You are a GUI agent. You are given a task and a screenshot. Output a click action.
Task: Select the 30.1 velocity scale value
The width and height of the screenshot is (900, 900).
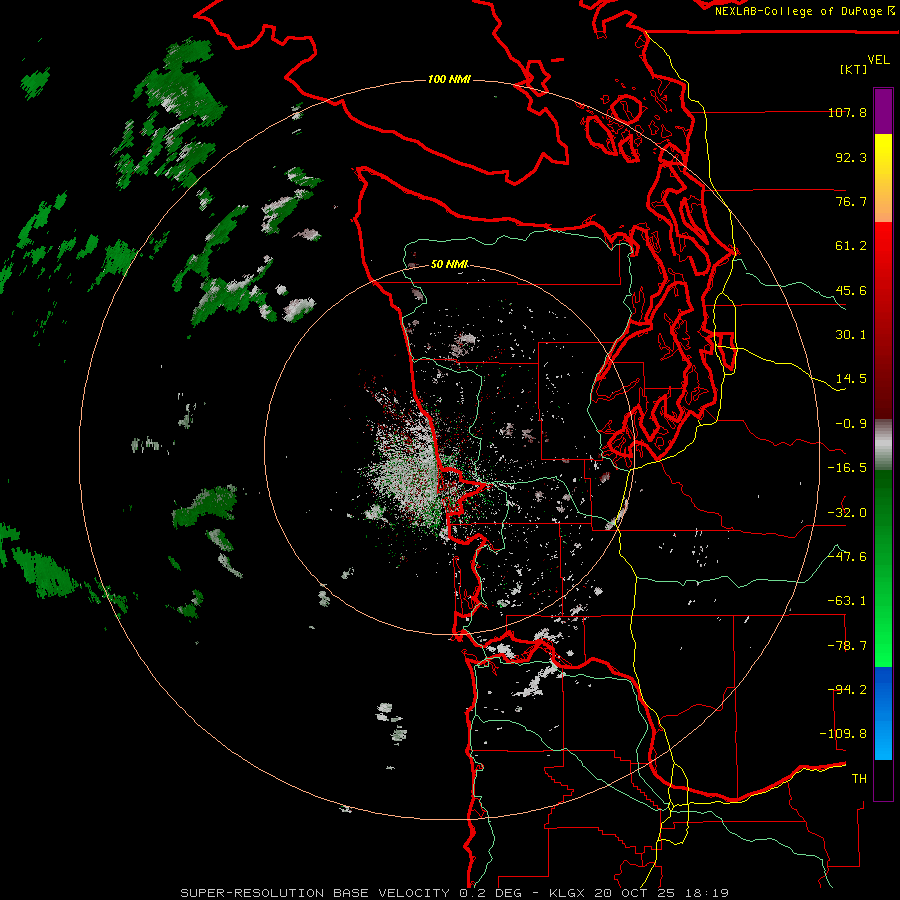tap(851, 335)
